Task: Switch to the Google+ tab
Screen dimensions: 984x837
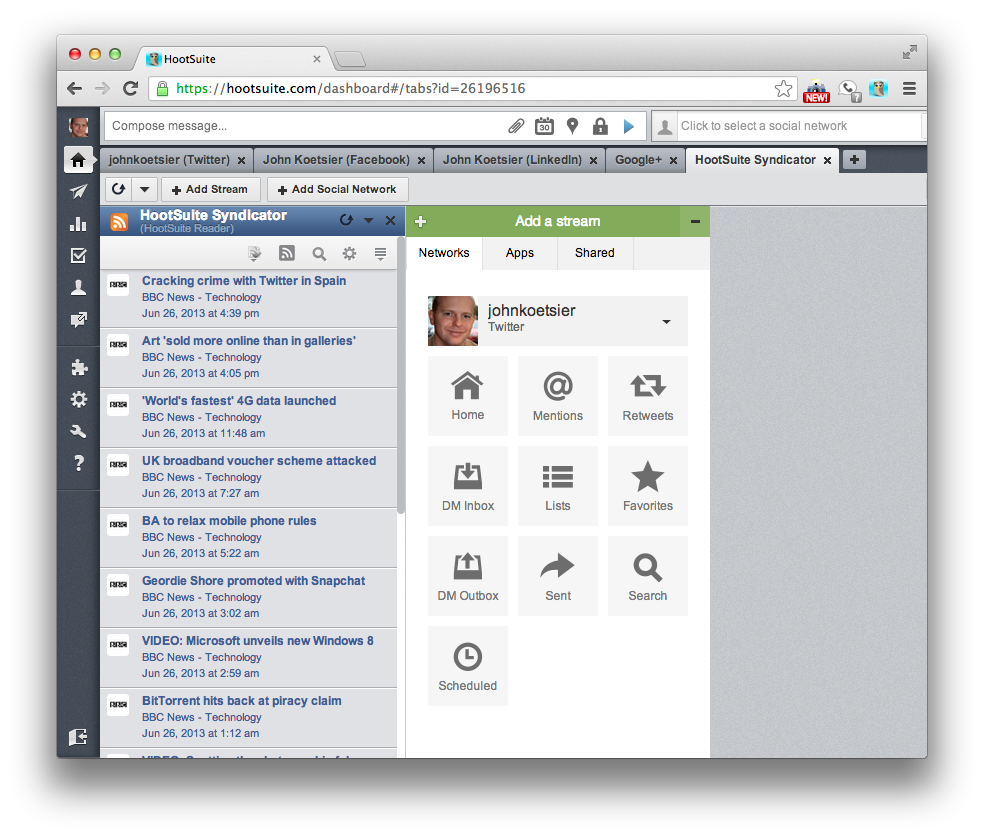Action: [638, 160]
